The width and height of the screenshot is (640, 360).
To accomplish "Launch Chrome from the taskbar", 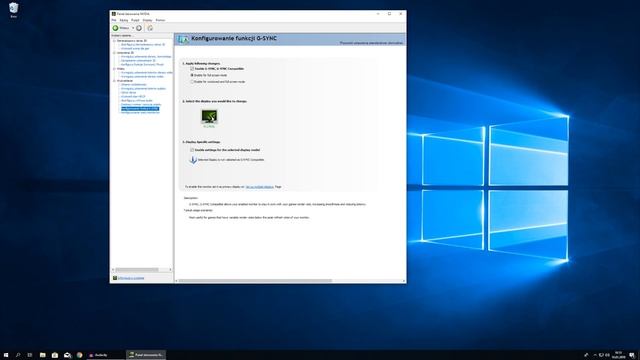I will tap(80, 355).
